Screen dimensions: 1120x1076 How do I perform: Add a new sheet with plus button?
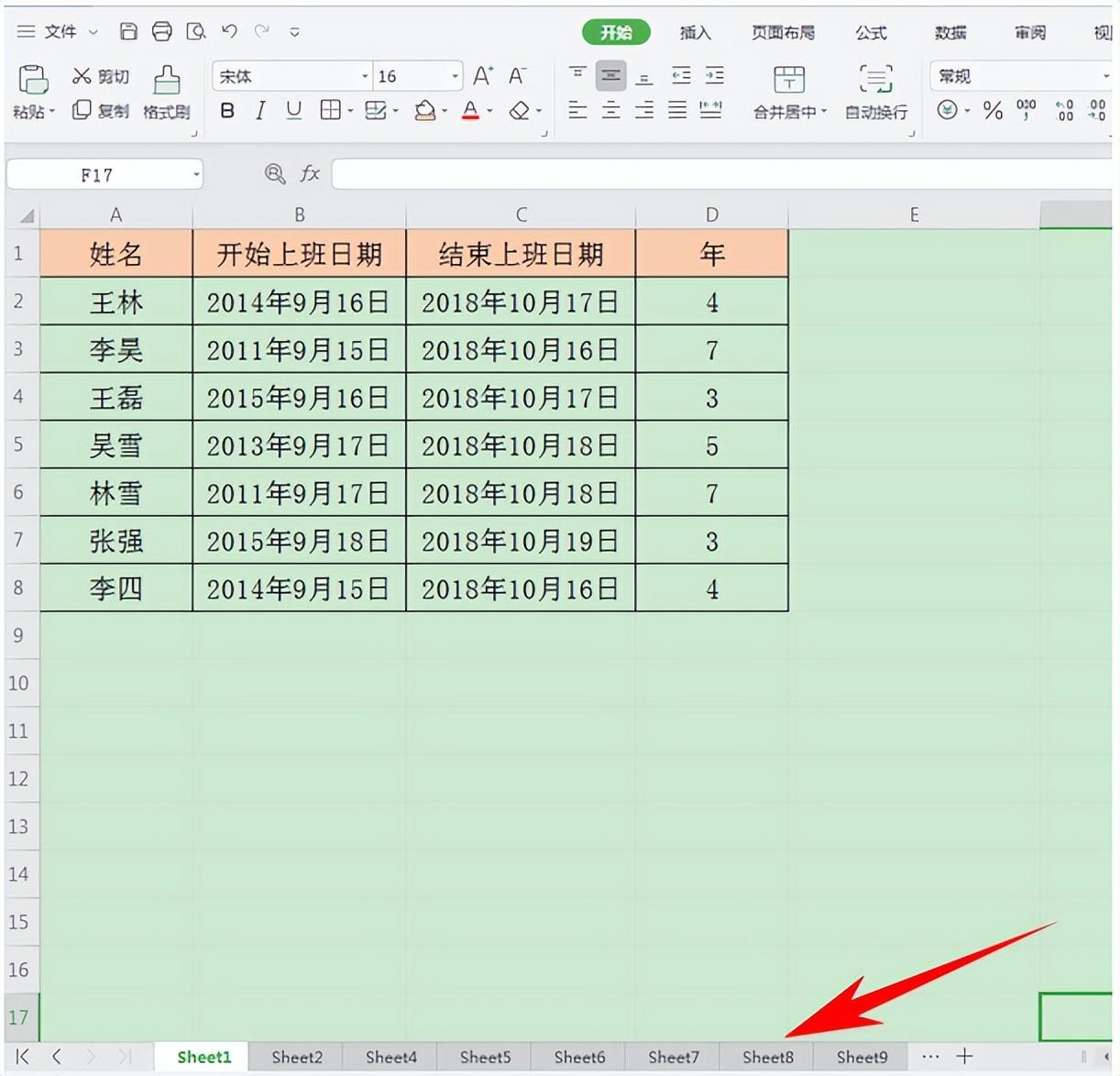tap(964, 1057)
